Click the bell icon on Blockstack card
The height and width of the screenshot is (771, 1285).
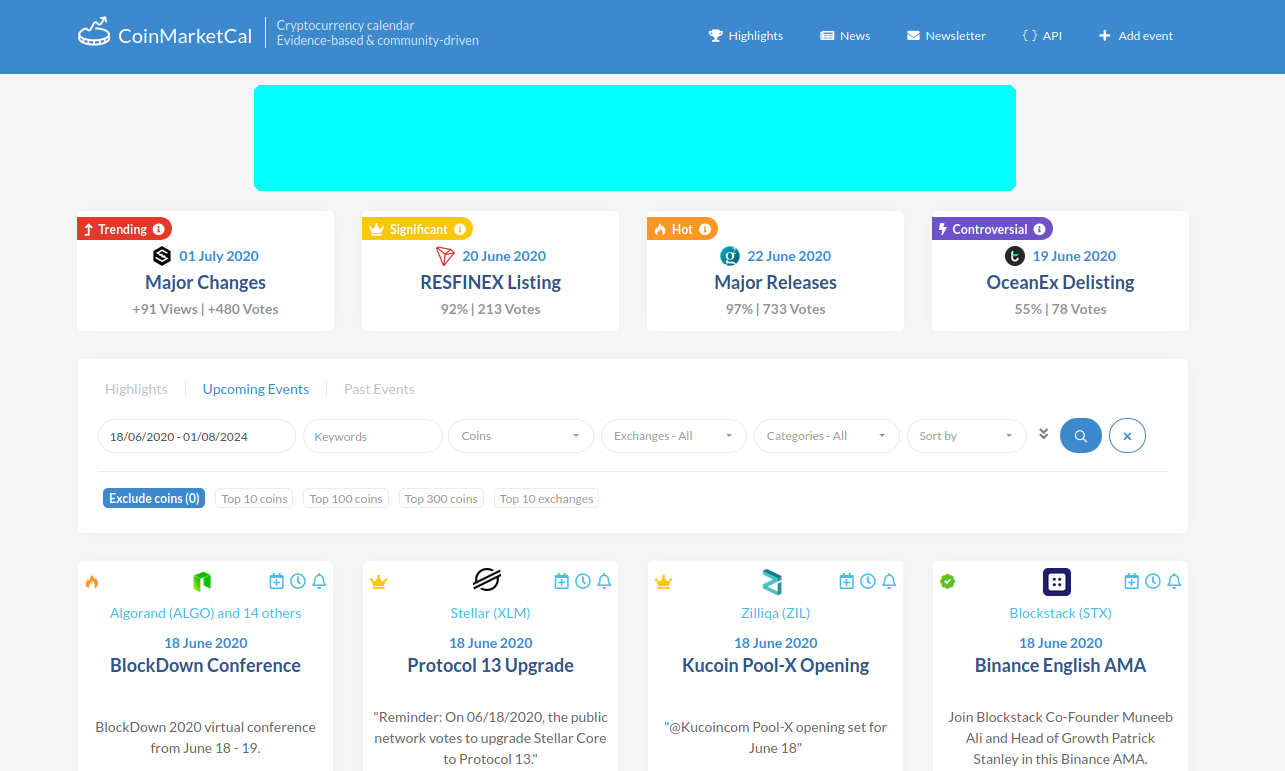click(1174, 581)
